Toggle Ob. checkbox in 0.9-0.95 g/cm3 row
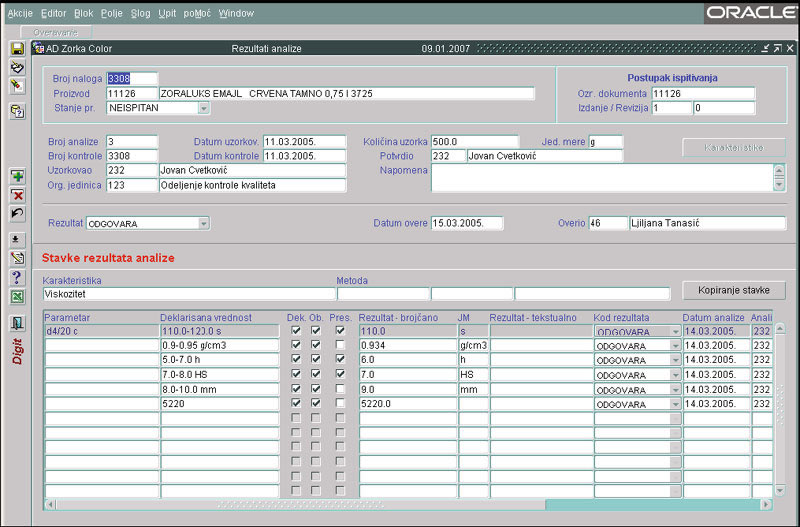The height and width of the screenshot is (527, 800). pos(316,345)
